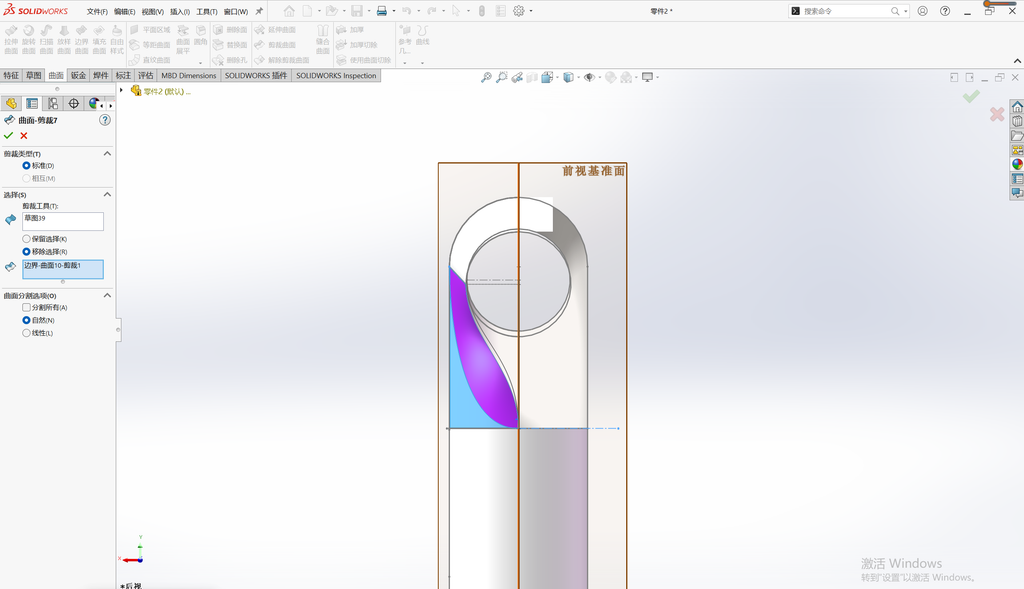Open the SOLIDWORKS Inspection tab
This screenshot has width=1024, height=589.
(x=336, y=76)
